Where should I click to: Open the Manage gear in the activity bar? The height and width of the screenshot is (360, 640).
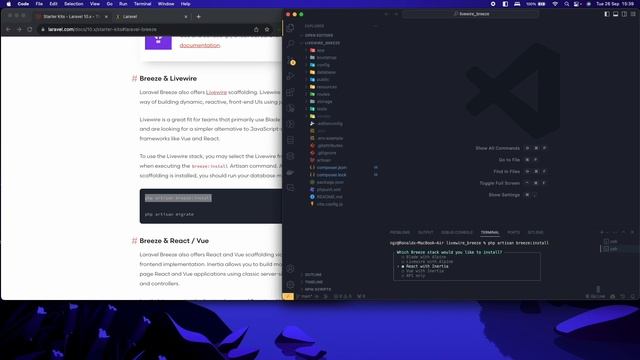click(x=291, y=284)
